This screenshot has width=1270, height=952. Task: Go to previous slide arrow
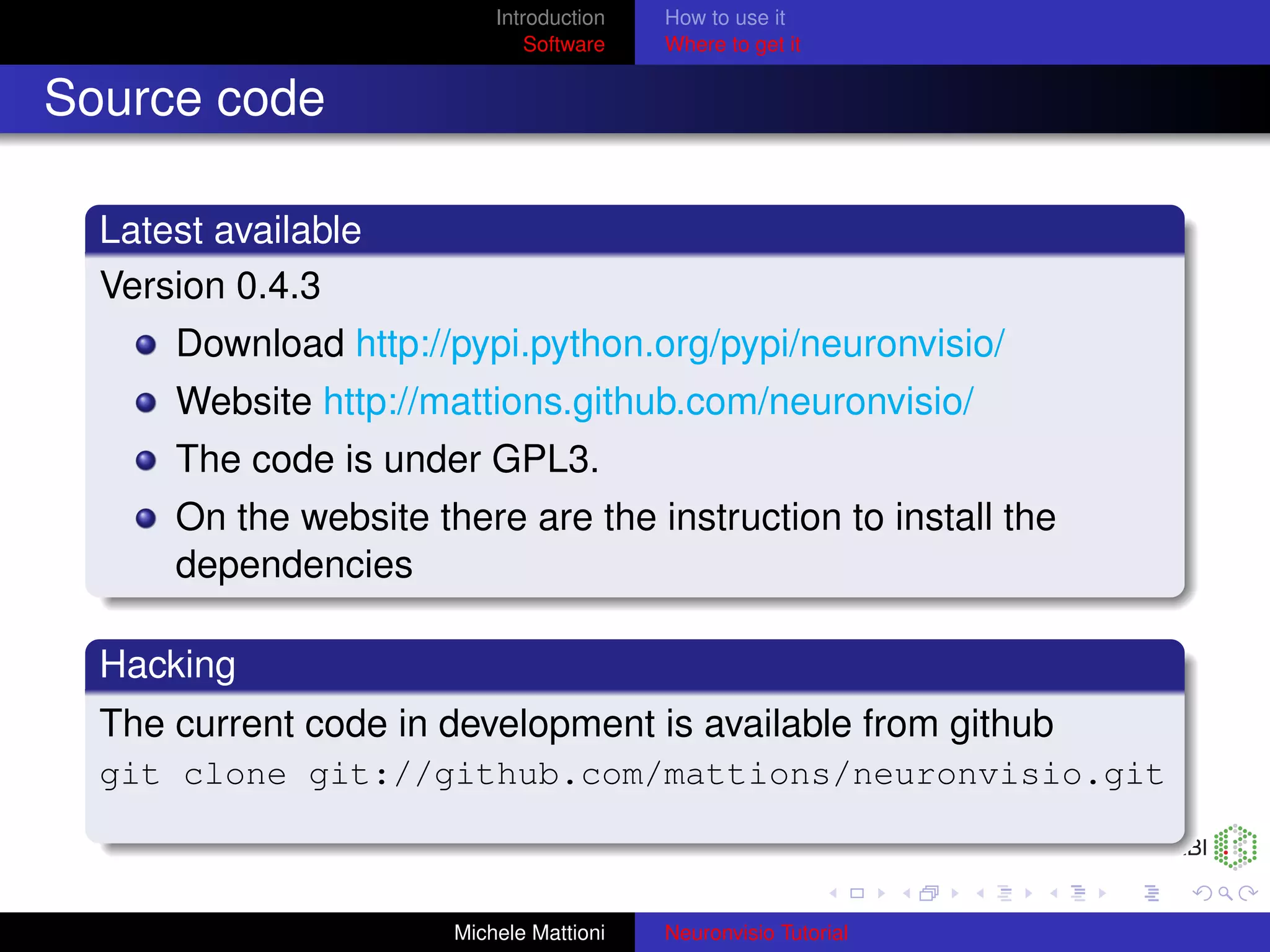tap(833, 893)
